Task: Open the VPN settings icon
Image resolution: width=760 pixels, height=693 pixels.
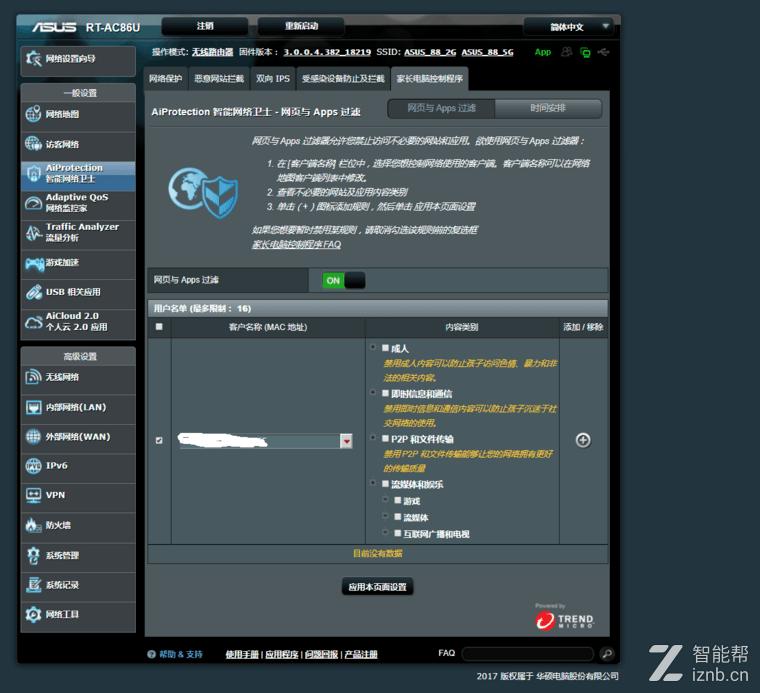Action: (x=33, y=495)
